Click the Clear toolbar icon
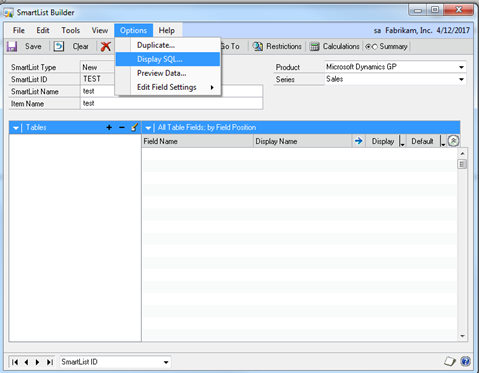 point(59,46)
